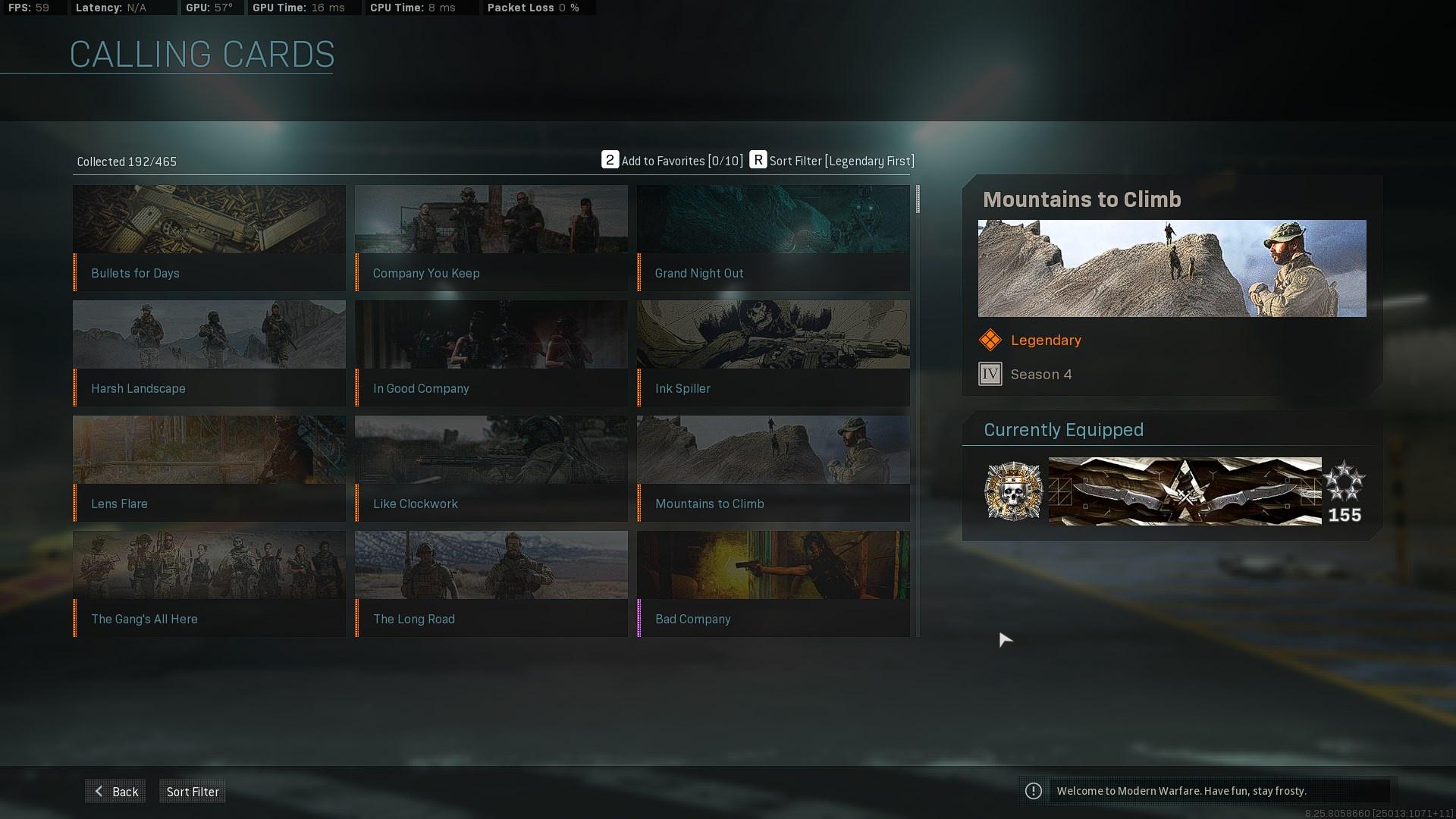Click the info icon beside welcome message

(x=1033, y=791)
